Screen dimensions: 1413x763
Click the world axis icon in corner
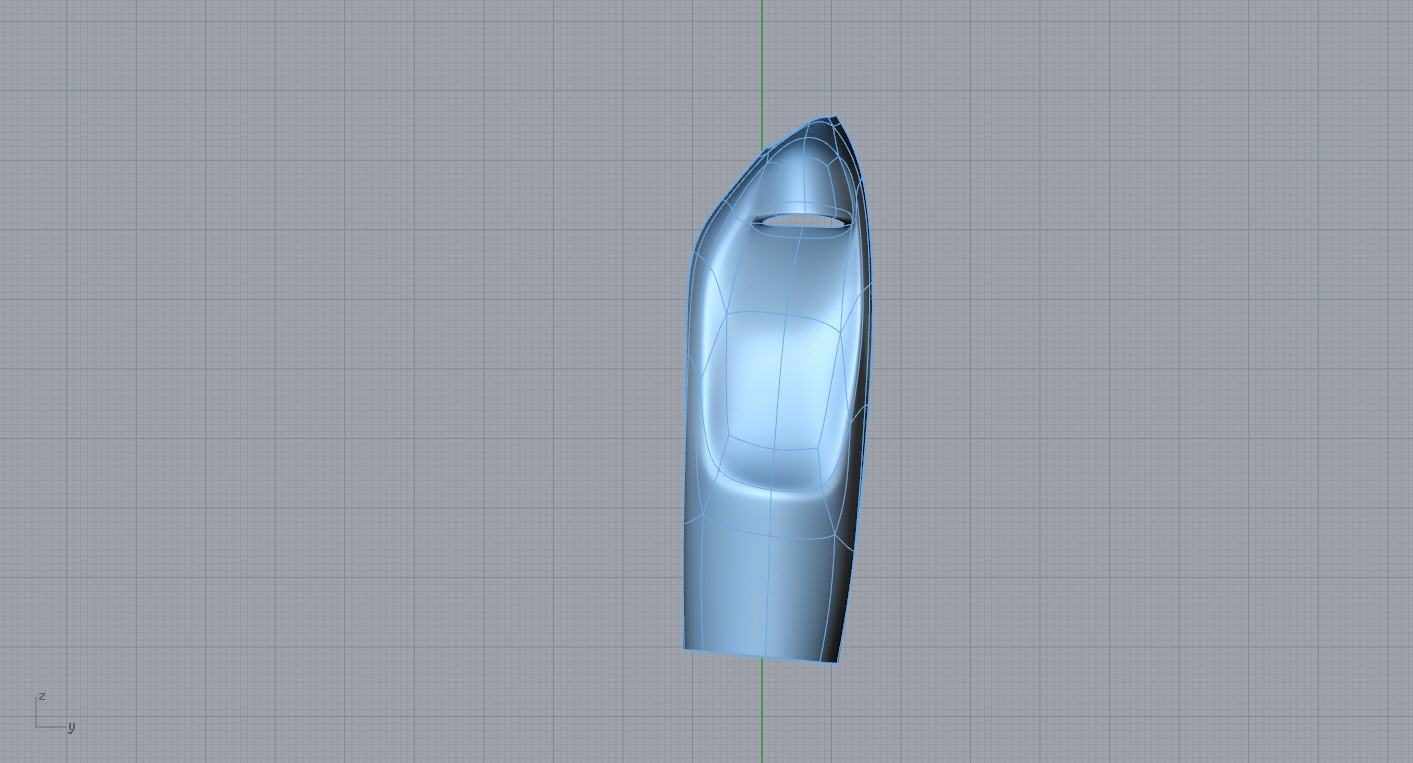(x=56, y=713)
